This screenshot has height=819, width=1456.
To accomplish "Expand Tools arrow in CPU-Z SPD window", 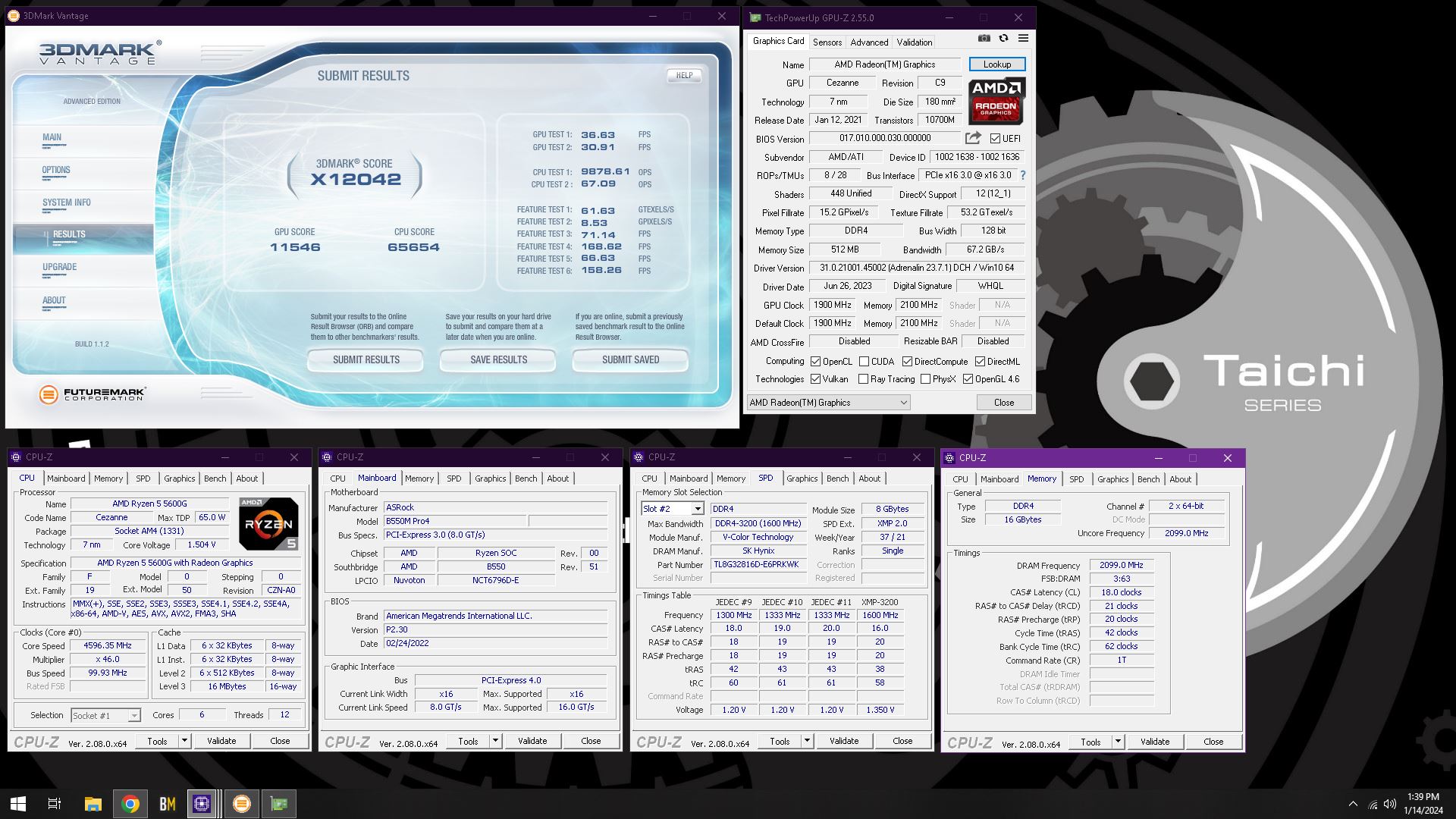I will pos(807,742).
